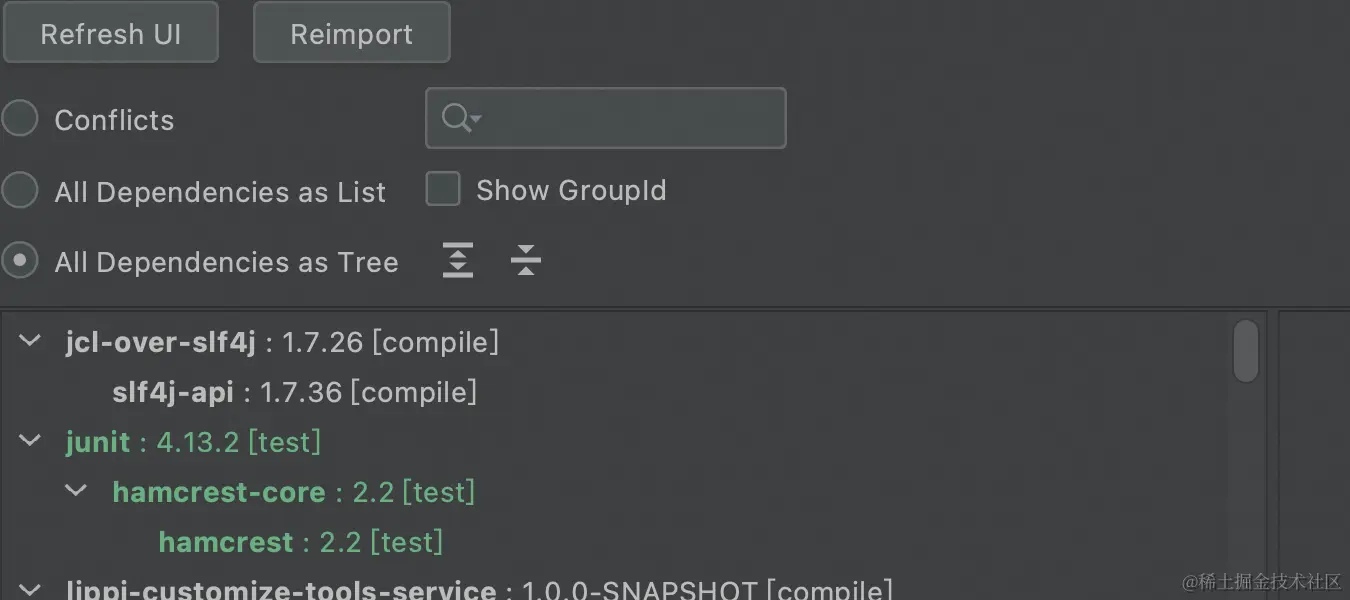Viewport: 1350px width, 600px height.
Task: Collapse the junit dependency node
Action: (x=31, y=441)
